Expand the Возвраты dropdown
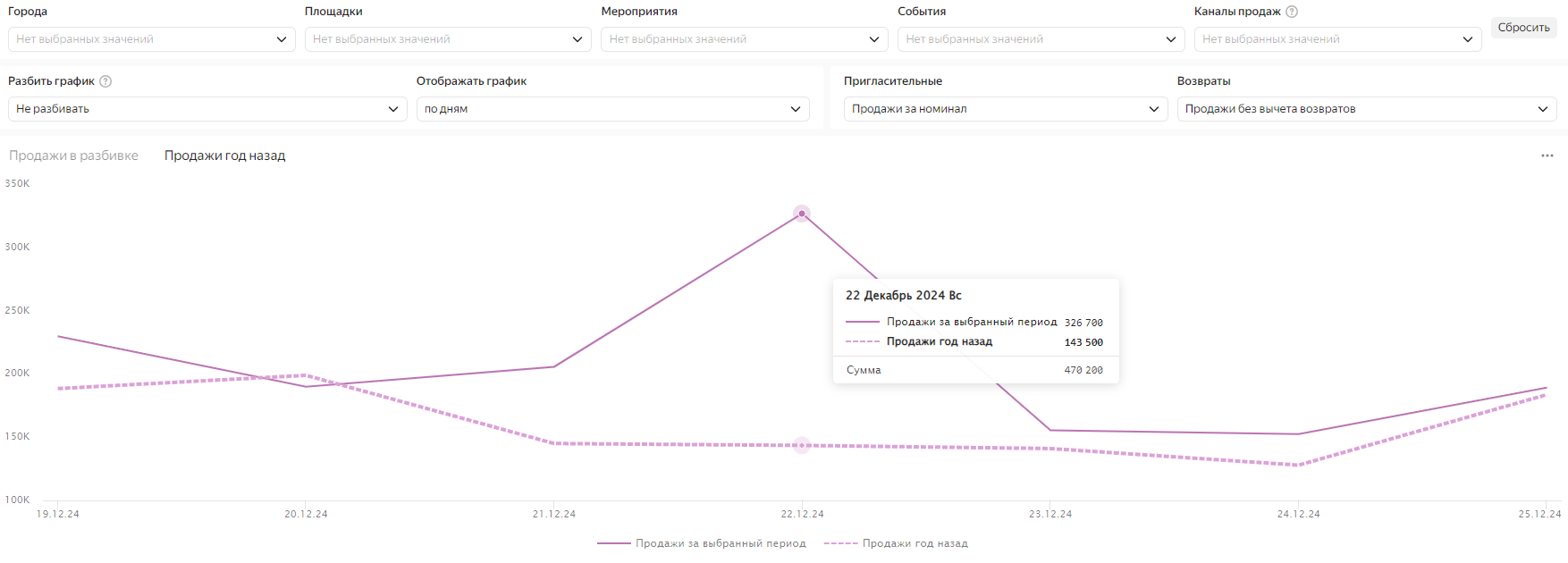Viewport: 1568px width, 563px height. (x=1366, y=109)
